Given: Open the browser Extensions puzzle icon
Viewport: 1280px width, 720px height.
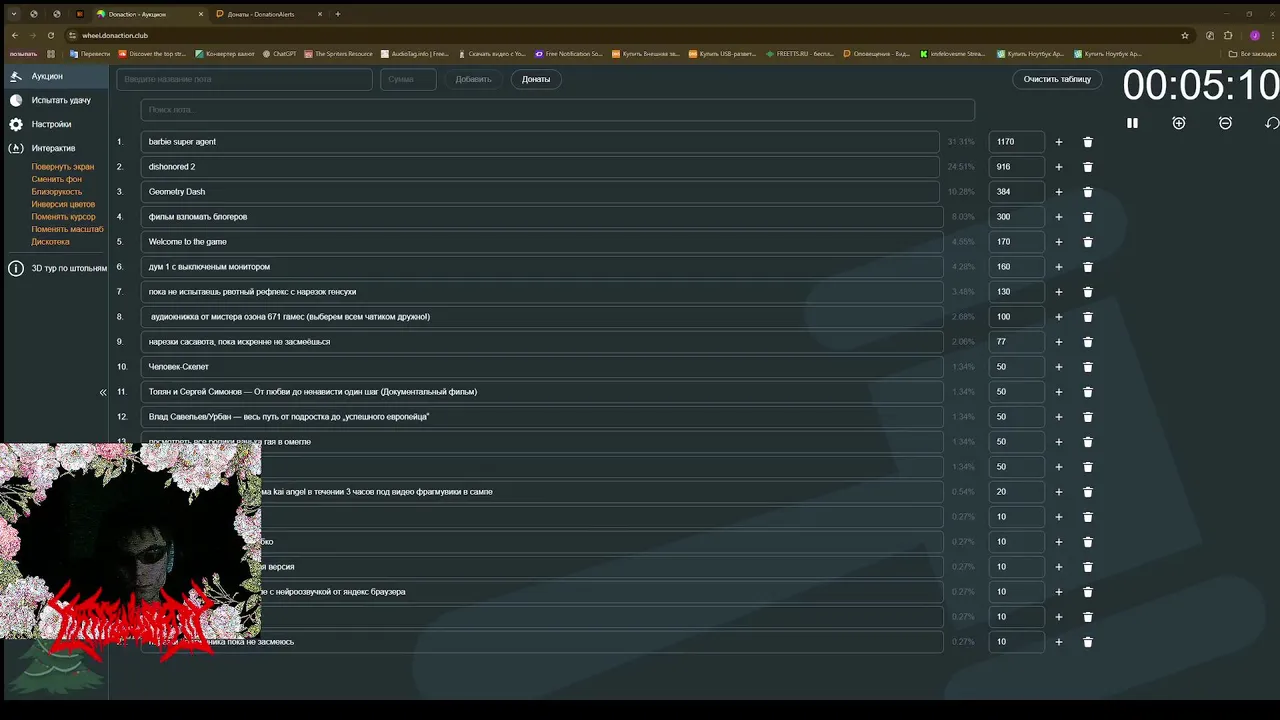Looking at the screenshot, I should click(x=1228, y=35).
